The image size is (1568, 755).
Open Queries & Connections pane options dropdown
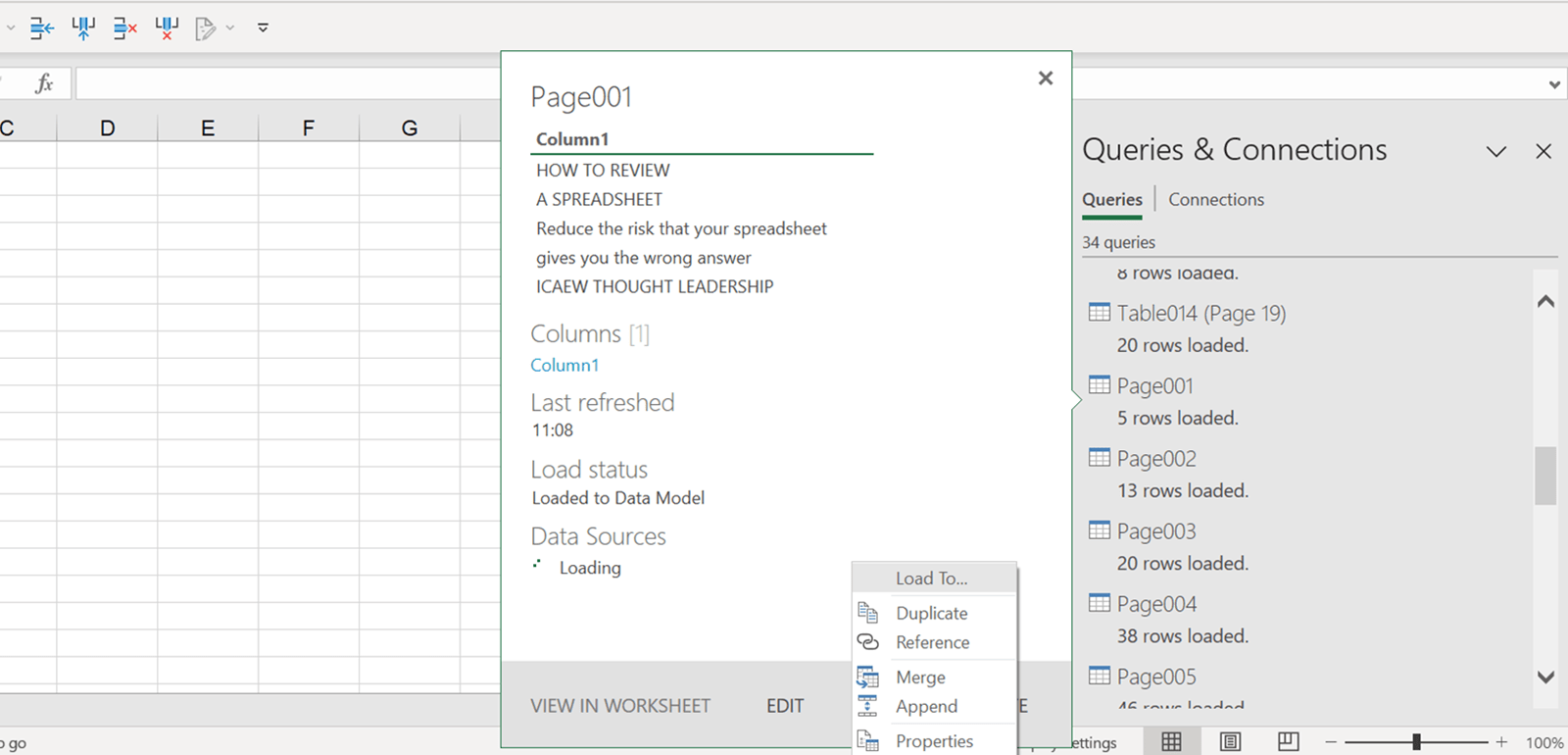(x=1495, y=152)
